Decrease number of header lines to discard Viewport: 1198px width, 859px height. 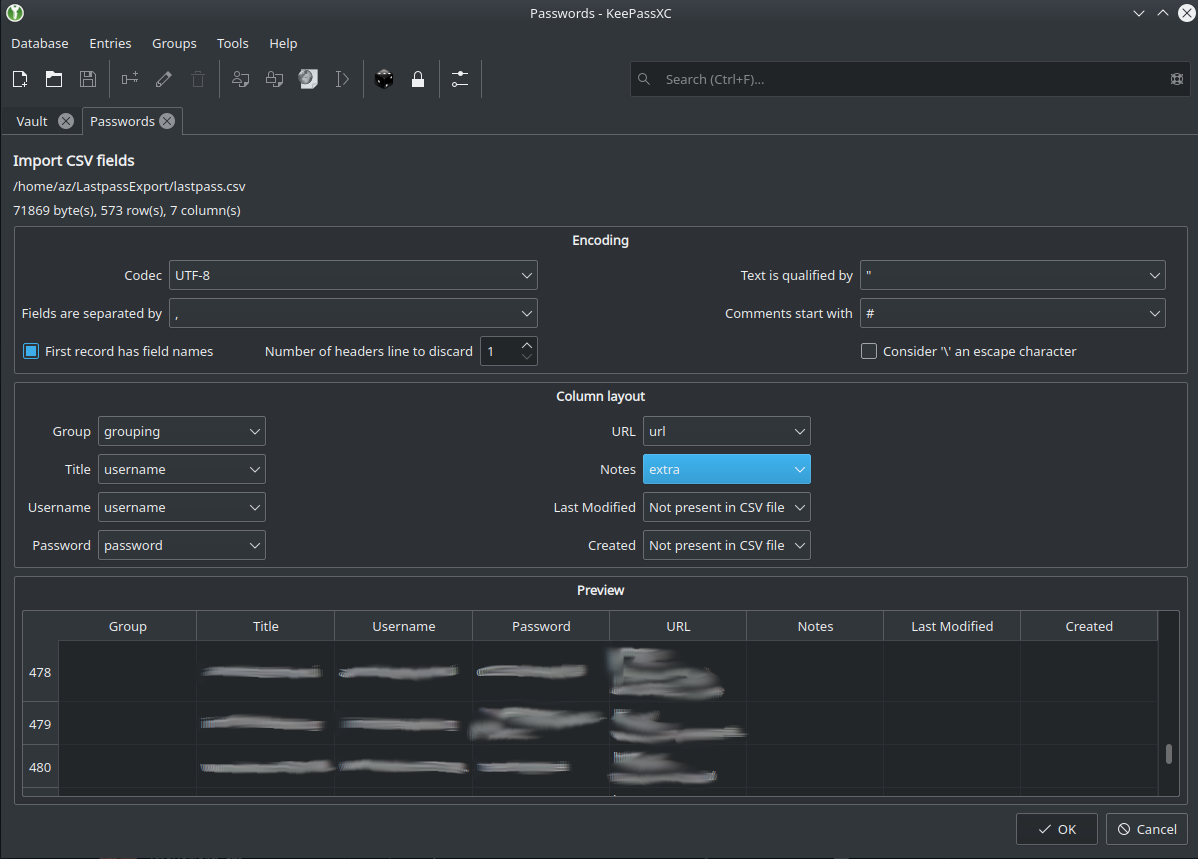coord(527,357)
